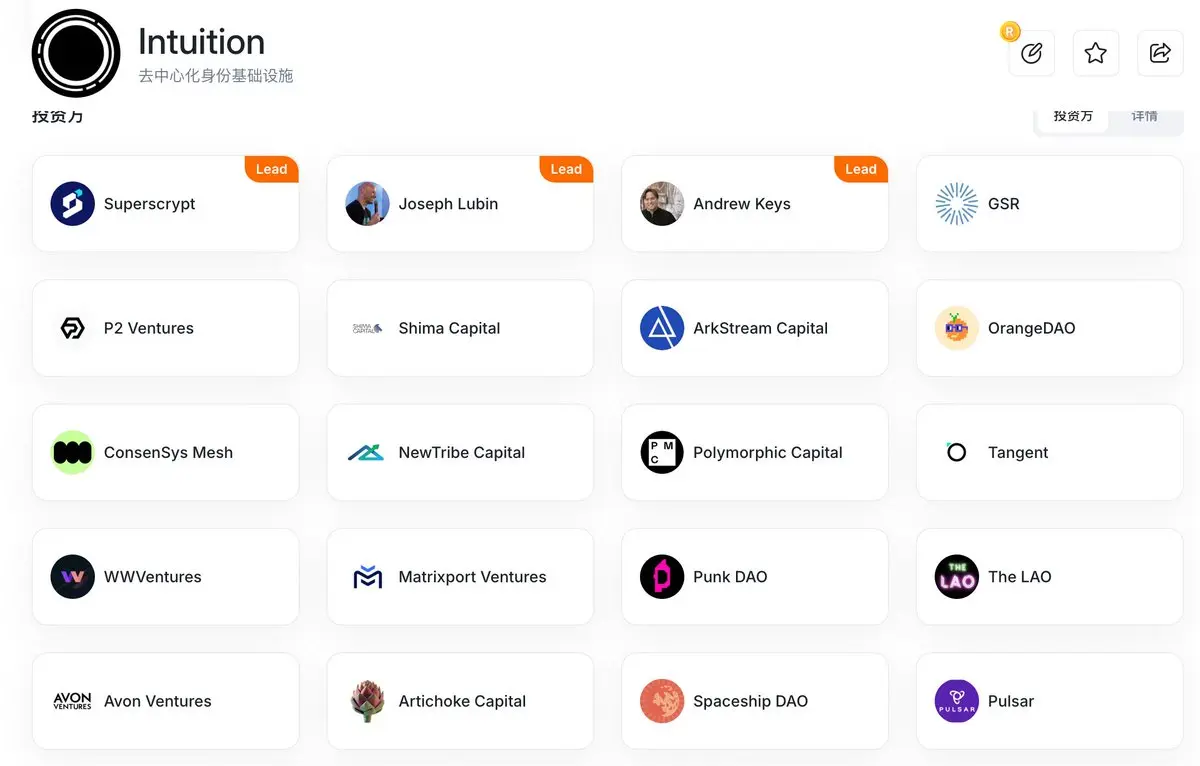Open the Polymorphic Capital card
1200x766 pixels.
[755, 452]
